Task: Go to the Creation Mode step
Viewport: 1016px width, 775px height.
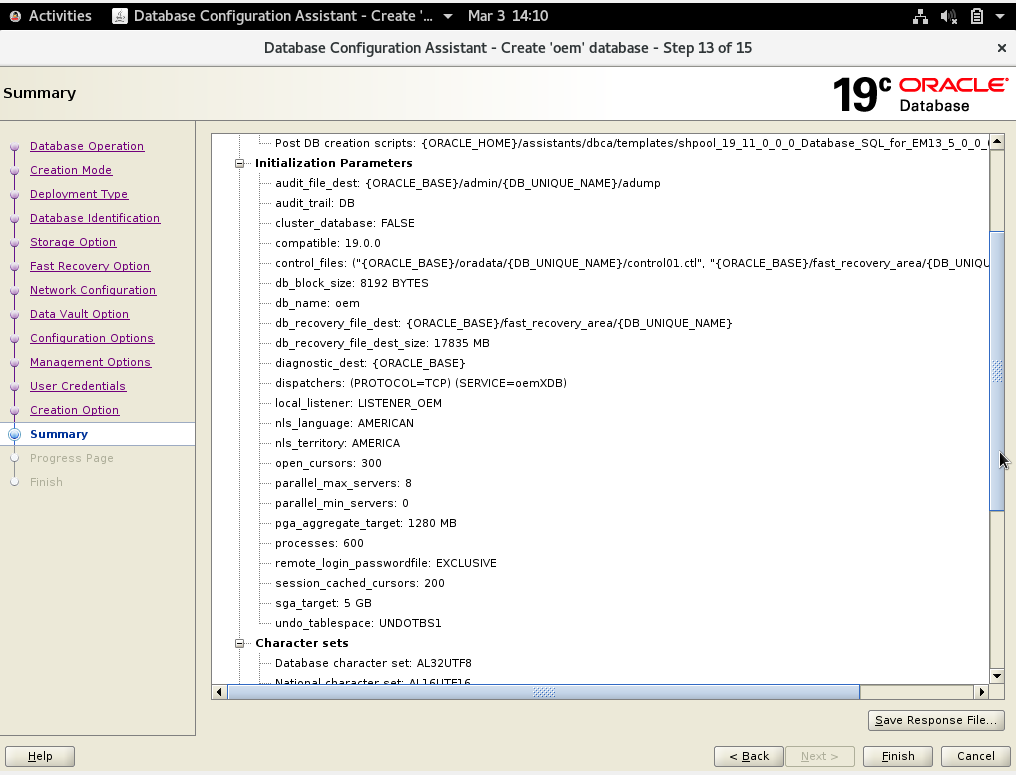Action: (71, 170)
